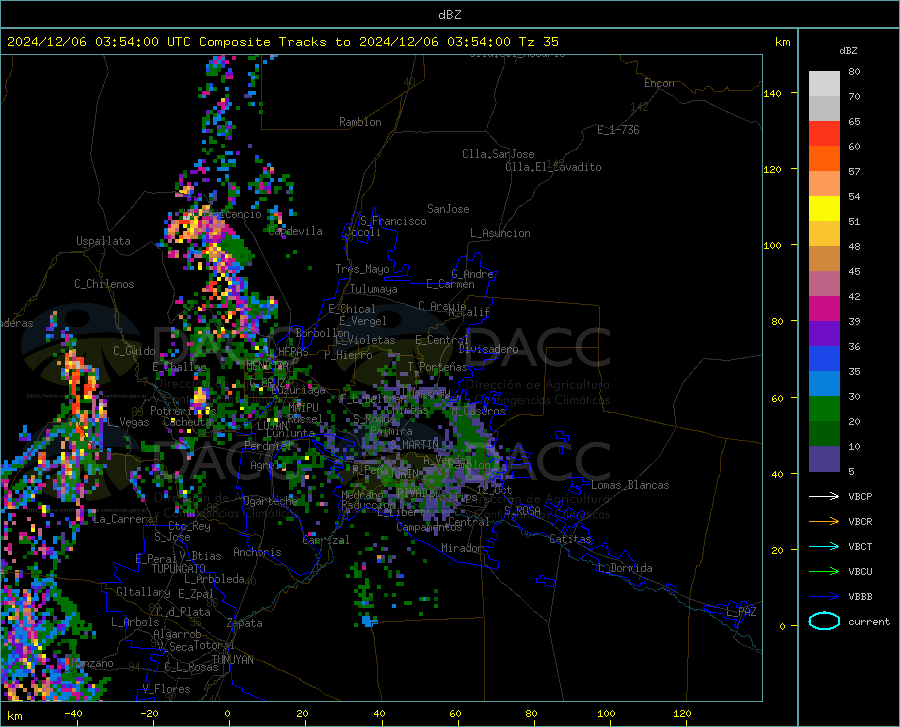Click the cyan VBCT arrow in the legend

[824, 546]
